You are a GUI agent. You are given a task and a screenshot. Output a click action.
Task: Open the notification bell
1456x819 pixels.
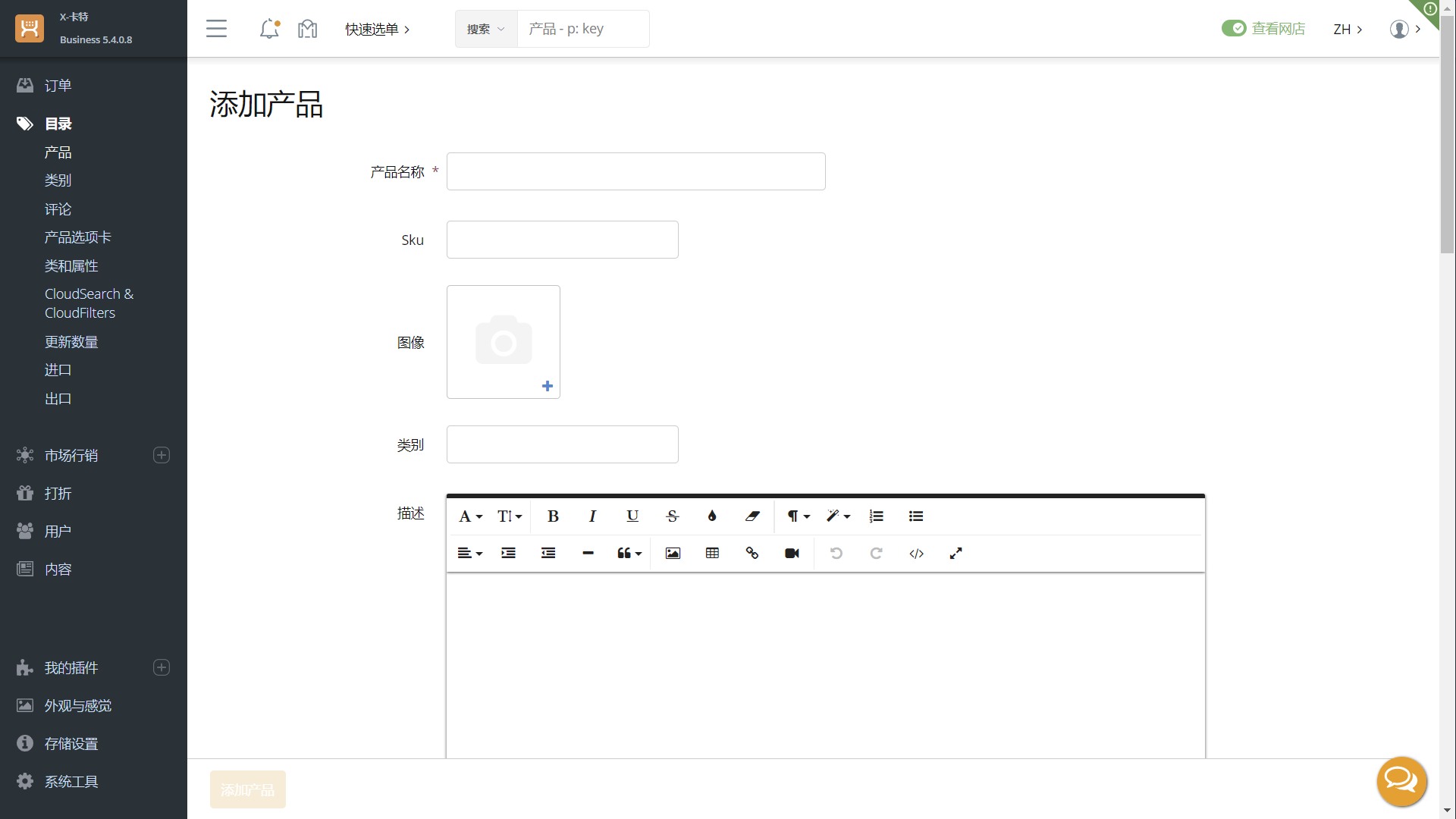click(x=268, y=28)
